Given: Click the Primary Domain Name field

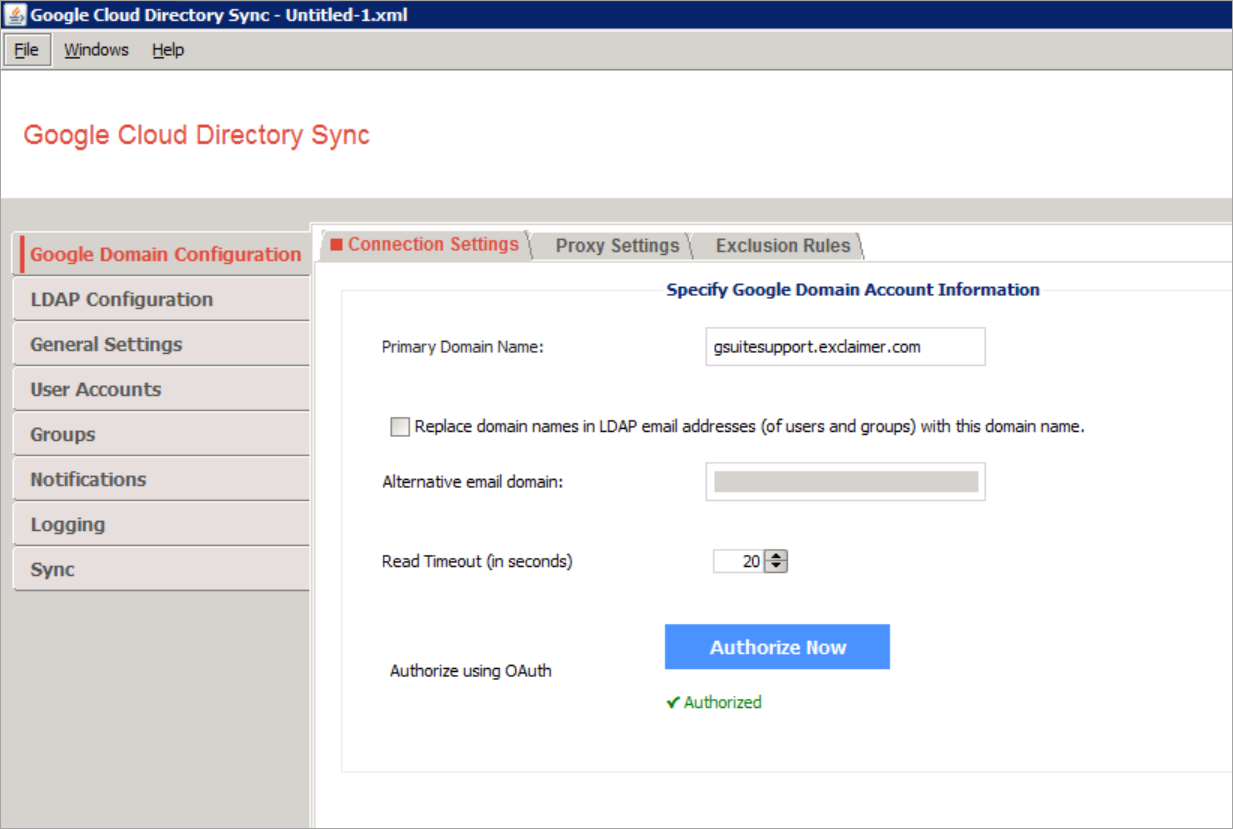Looking at the screenshot, I should 844,347.
